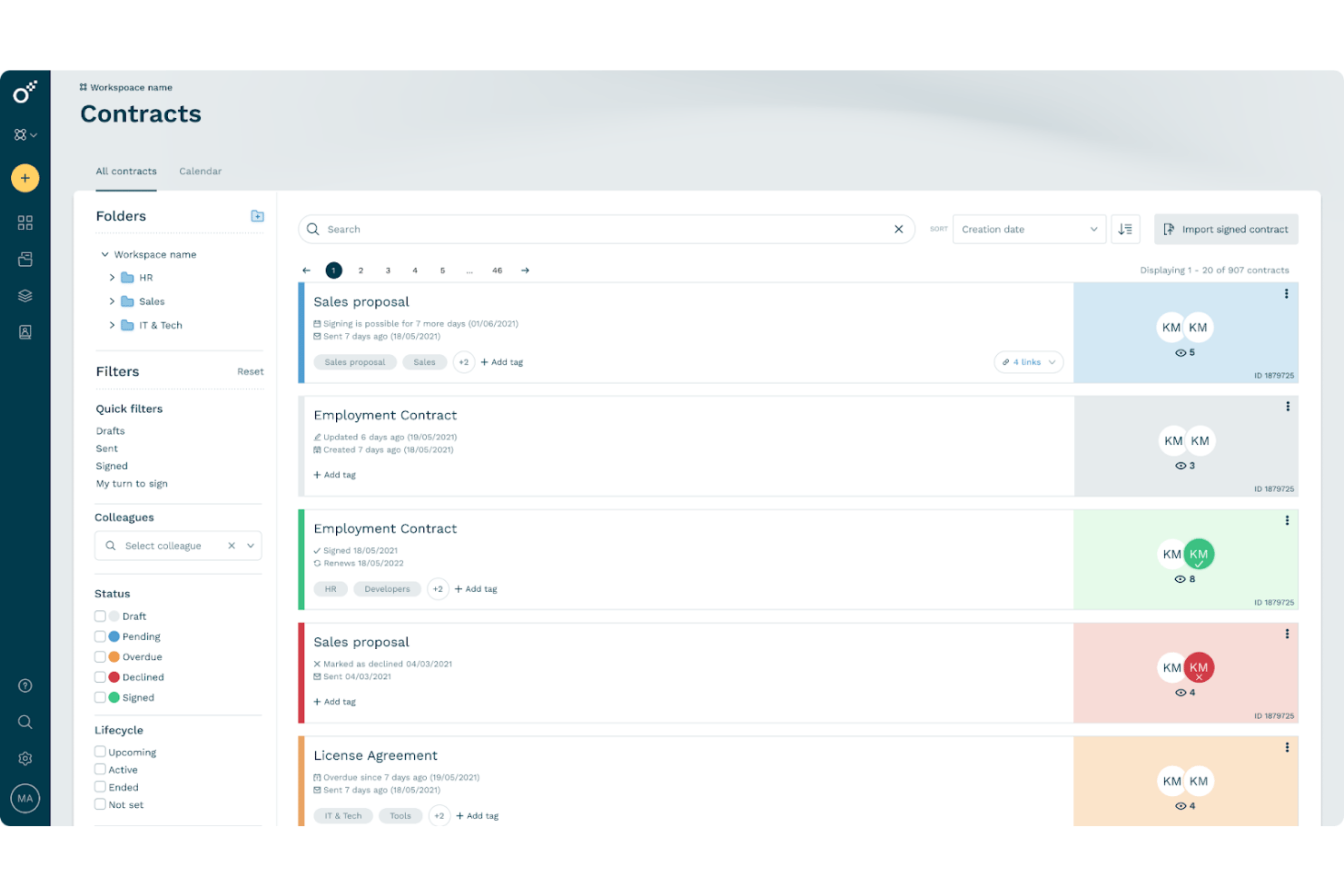The width and height of the screenshot is (1344, 896).
Task: Check the Not set lifecycle checkbox
Action: point(100,804)
